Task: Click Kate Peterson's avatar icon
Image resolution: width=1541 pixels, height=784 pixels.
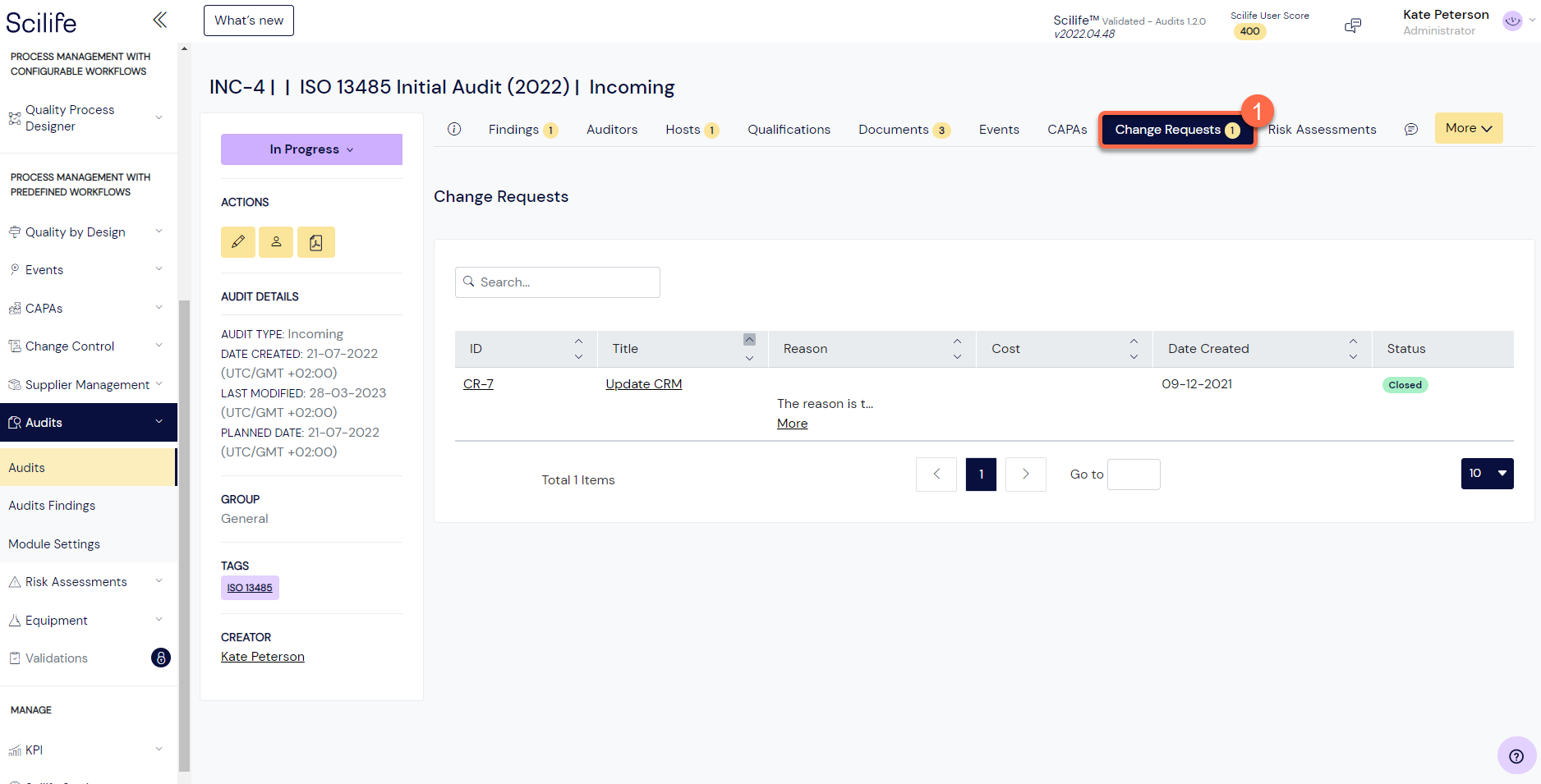Action: [x=1512, y=21]
